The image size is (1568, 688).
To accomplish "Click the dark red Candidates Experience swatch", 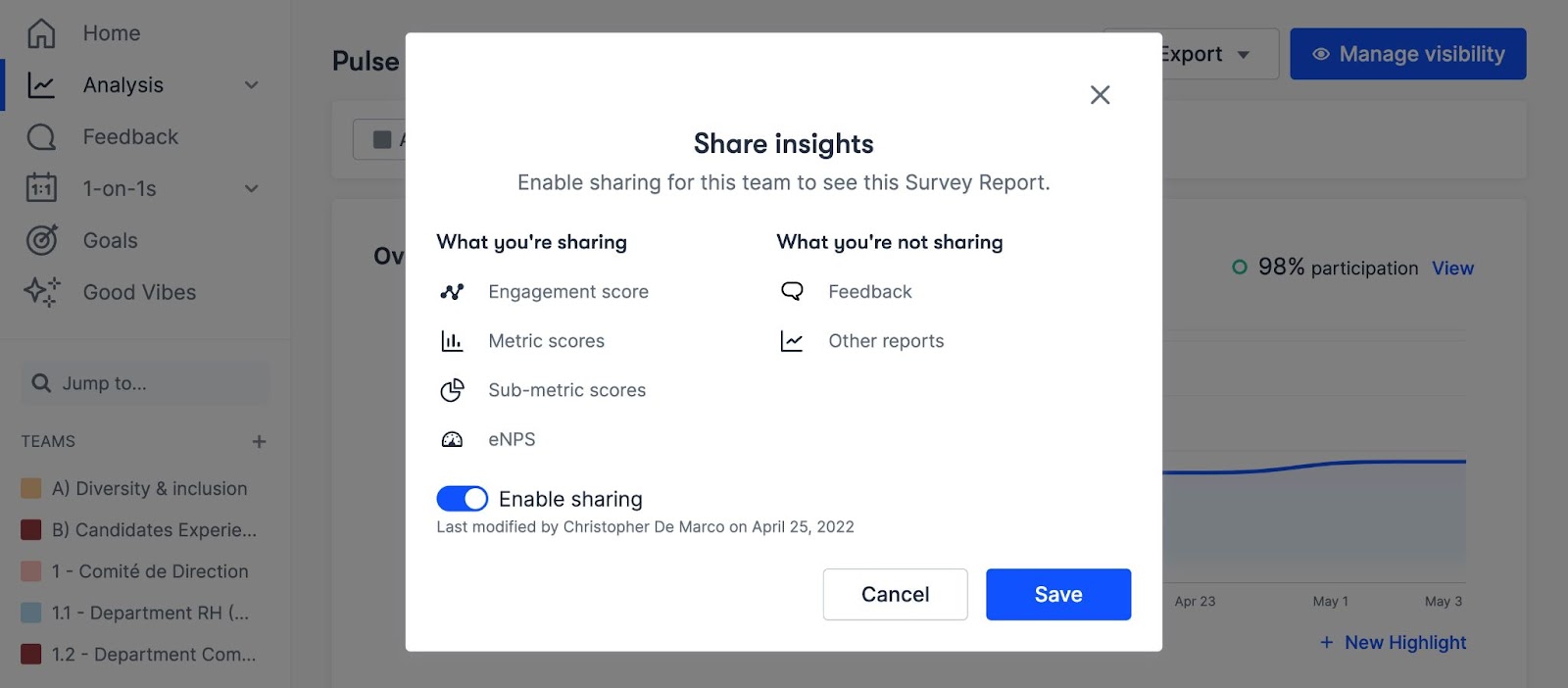I will point(31,530).
